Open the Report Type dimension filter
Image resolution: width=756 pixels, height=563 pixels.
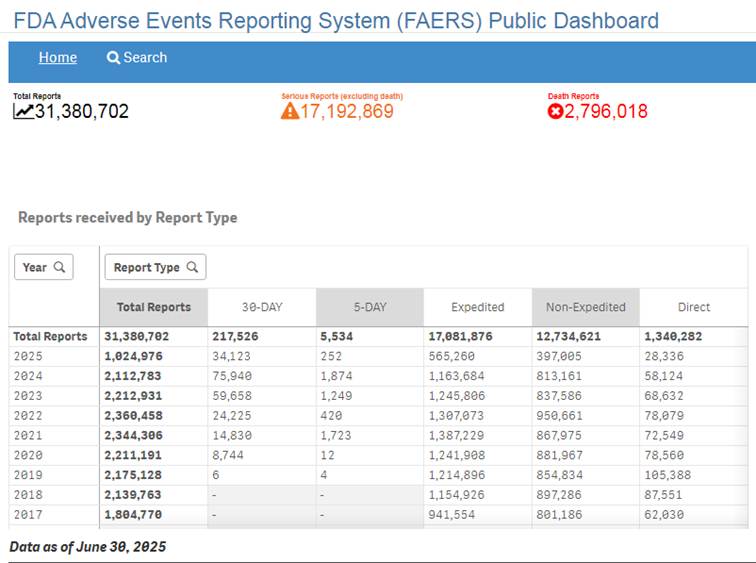click(x=155, y=267)
